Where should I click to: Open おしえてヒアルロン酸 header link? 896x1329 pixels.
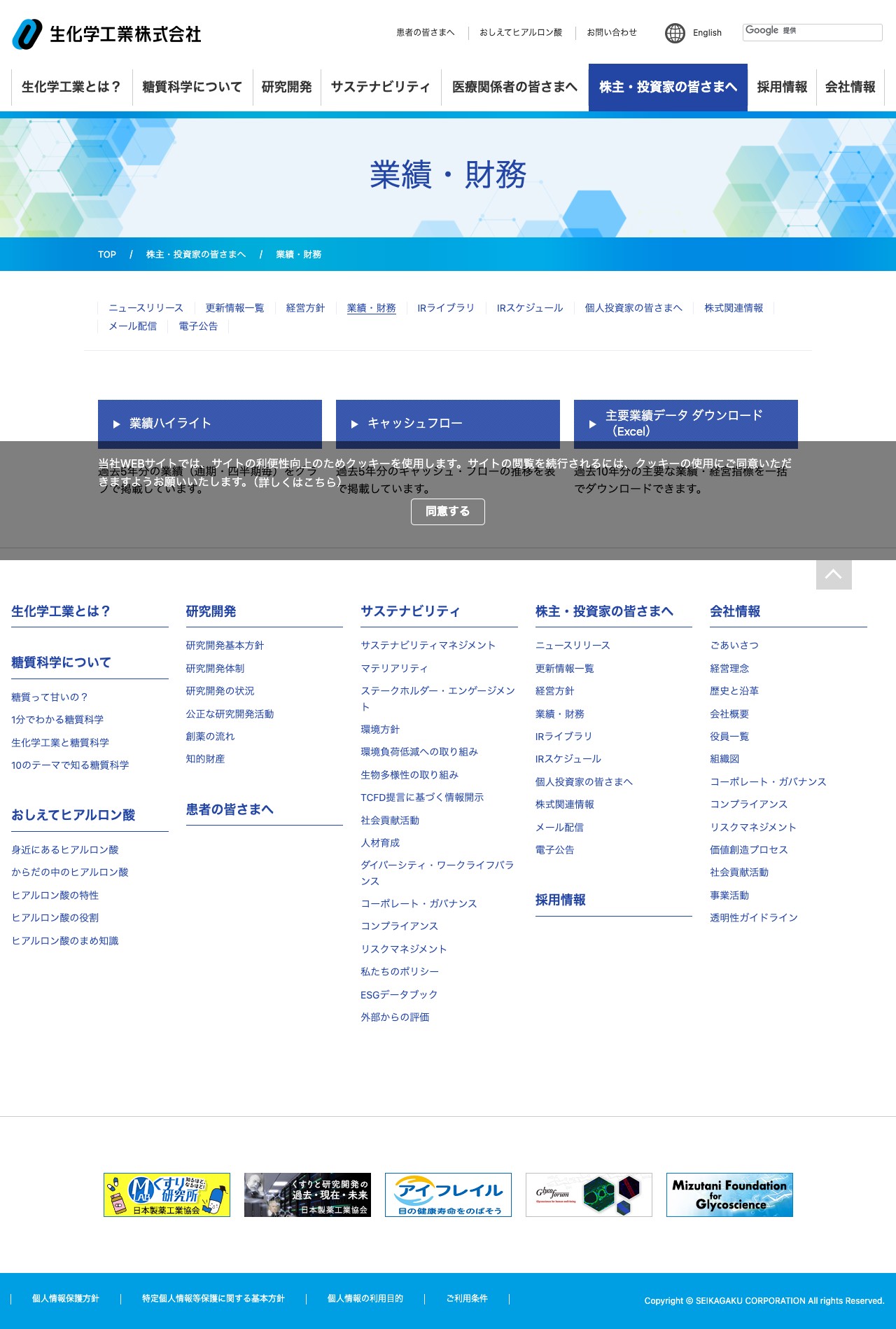coord(521,32)
